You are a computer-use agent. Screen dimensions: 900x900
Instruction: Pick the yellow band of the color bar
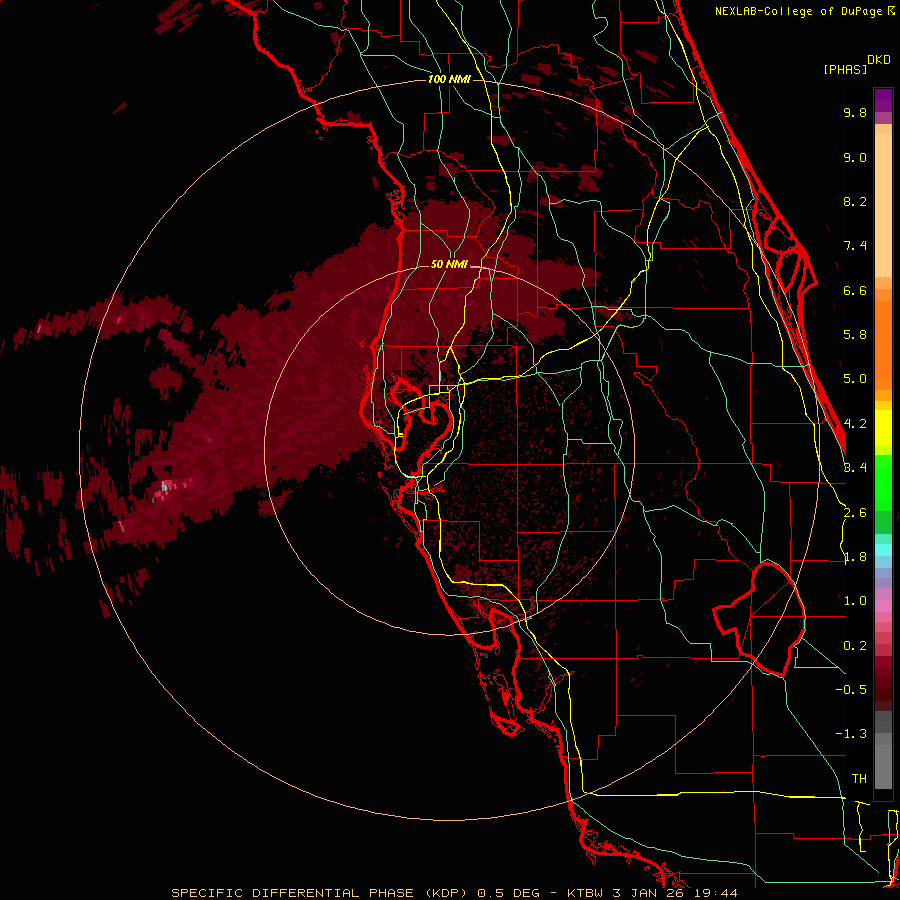883,428
